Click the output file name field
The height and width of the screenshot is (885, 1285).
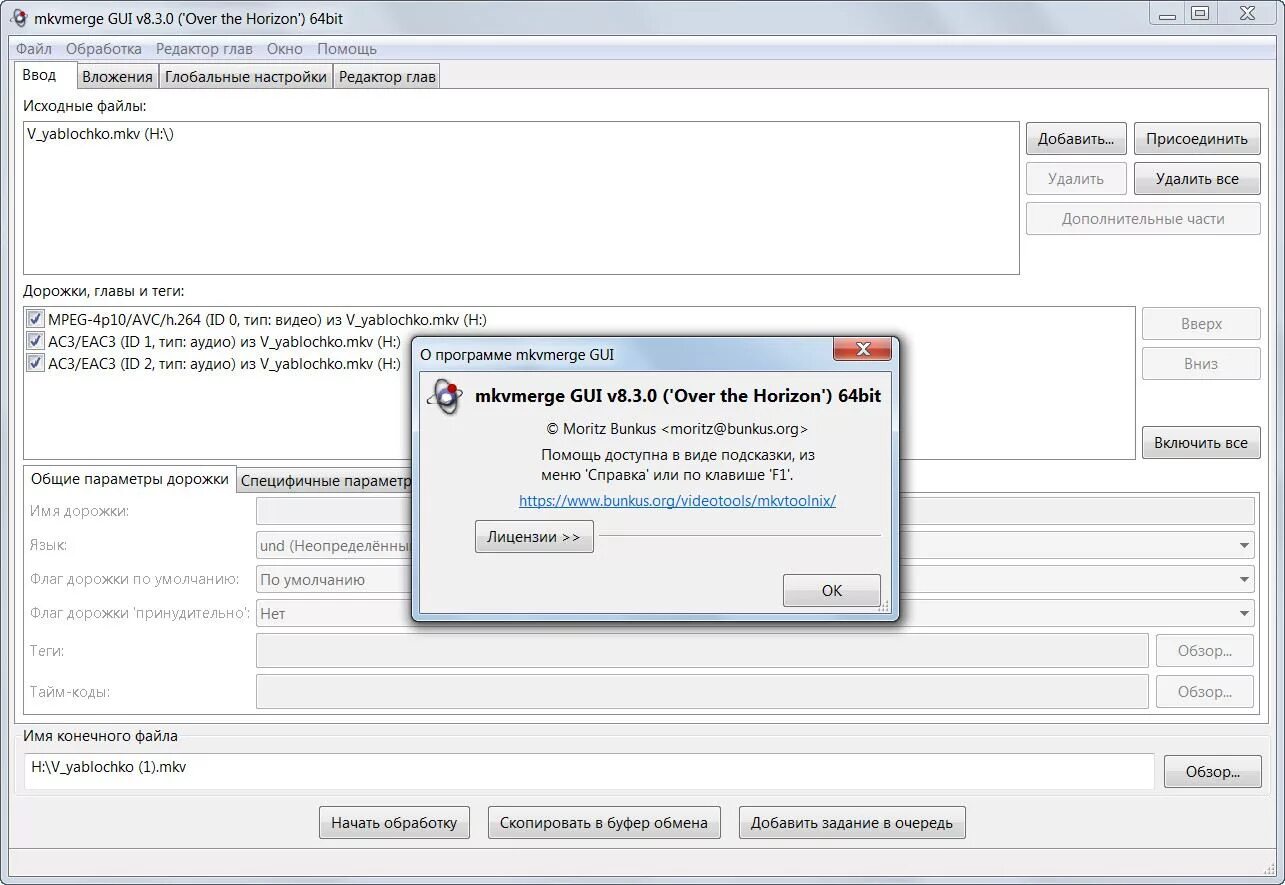click(588, 770)
